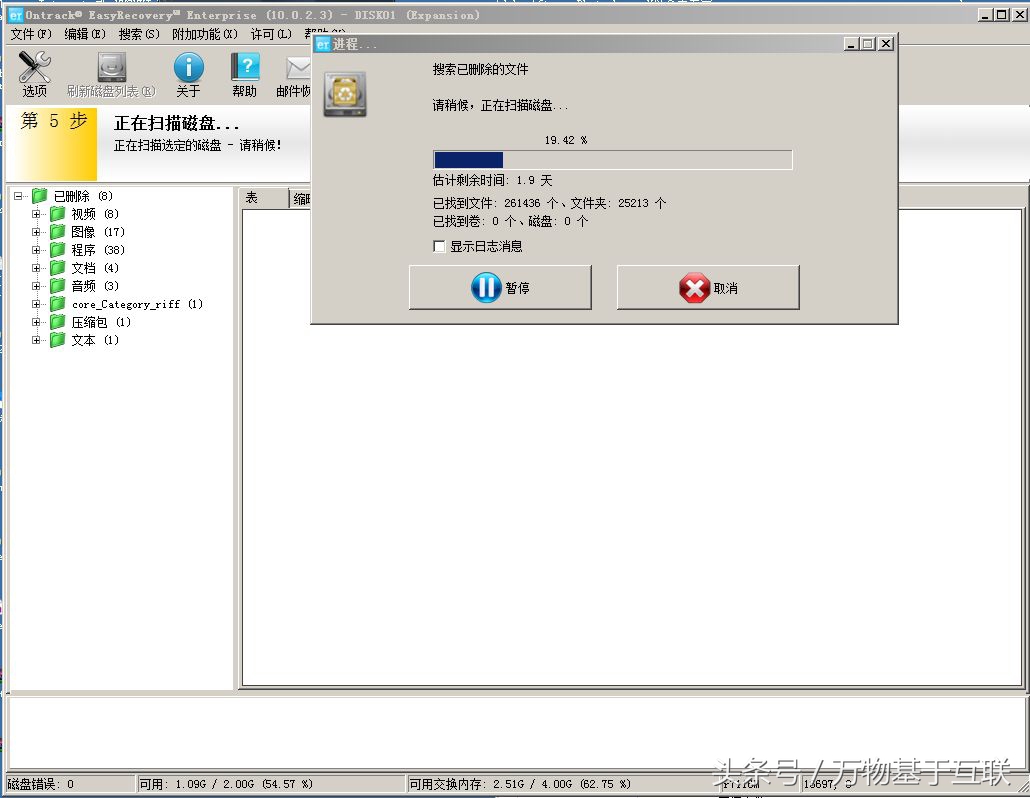
Task: Click the blue pause icon on 暂停 button
Action: click(x=486, y=288)
